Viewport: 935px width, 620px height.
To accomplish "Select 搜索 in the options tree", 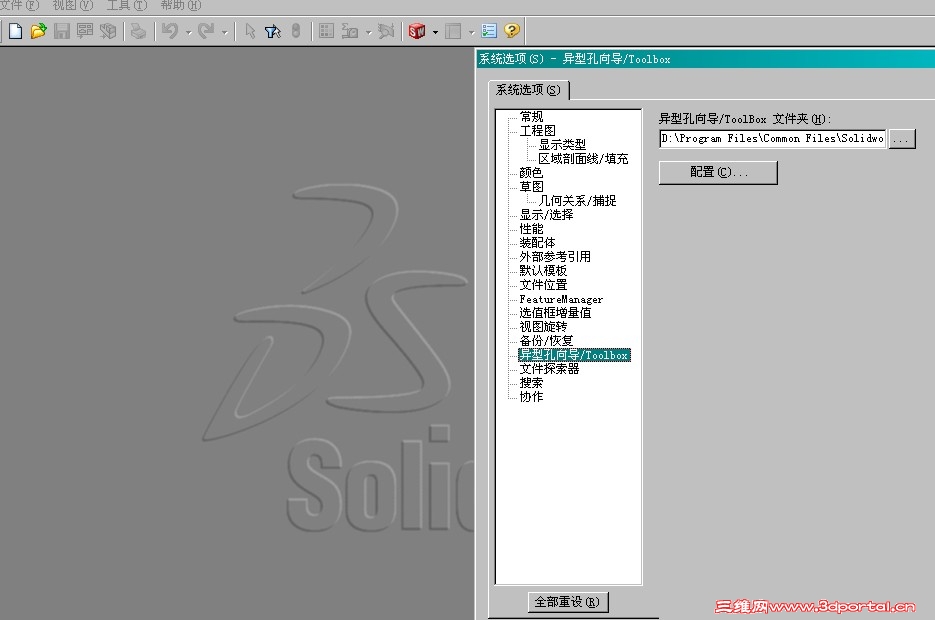I will pyautogui.click(x=531, y=383).
